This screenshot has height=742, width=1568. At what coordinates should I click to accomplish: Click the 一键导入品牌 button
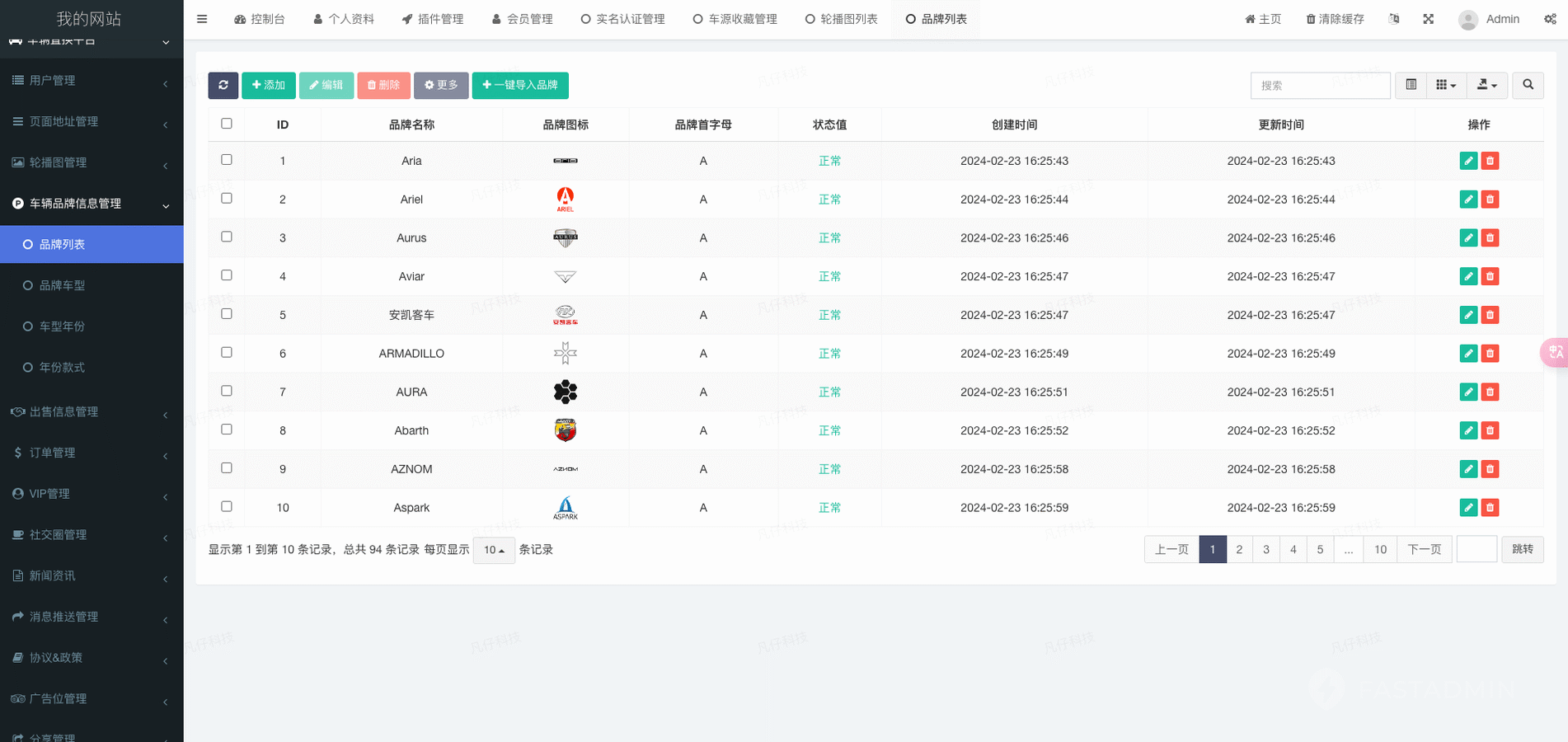[520, 85]
